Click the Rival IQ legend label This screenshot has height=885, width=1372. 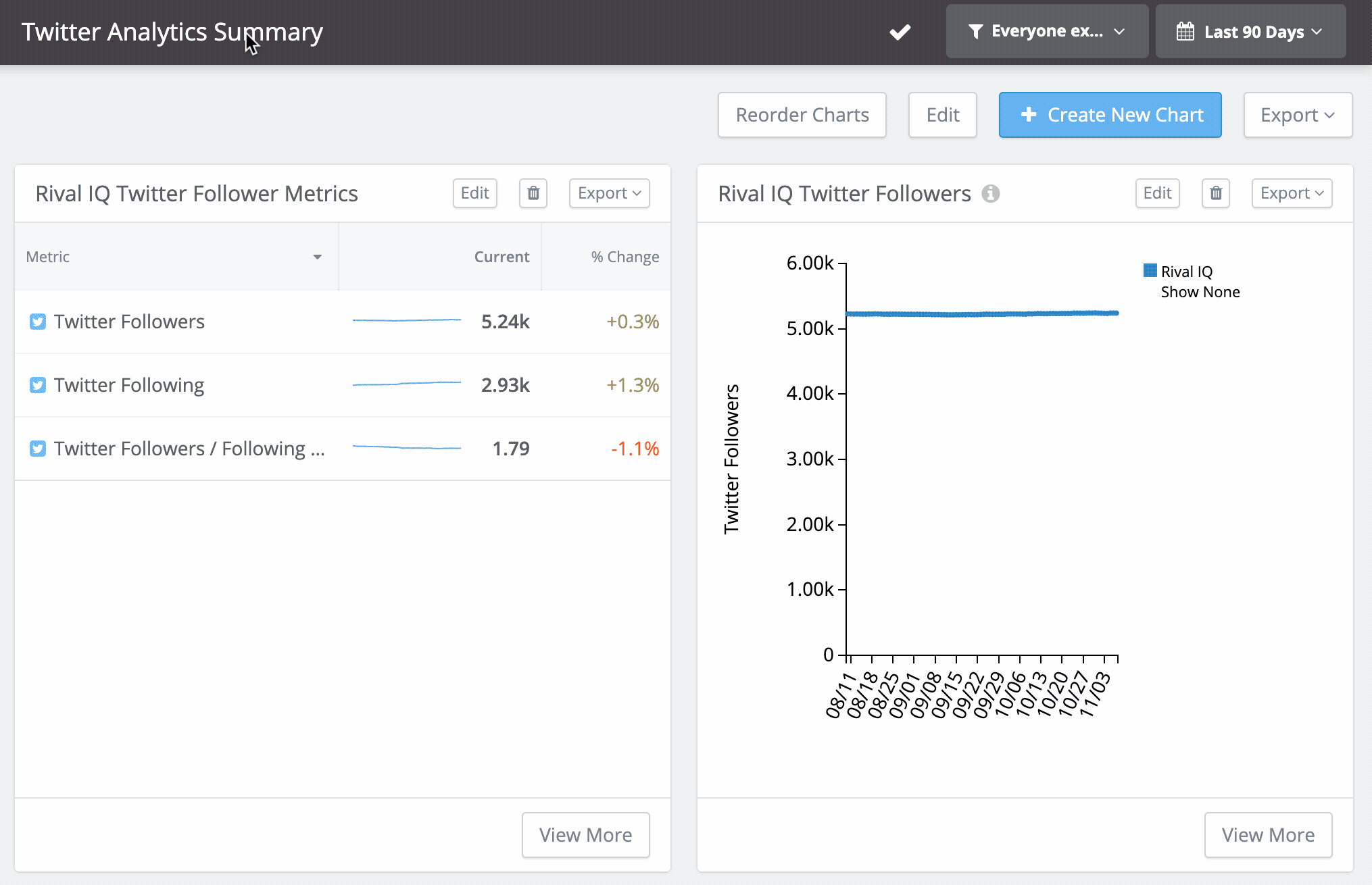click(x=1187, y=272)
